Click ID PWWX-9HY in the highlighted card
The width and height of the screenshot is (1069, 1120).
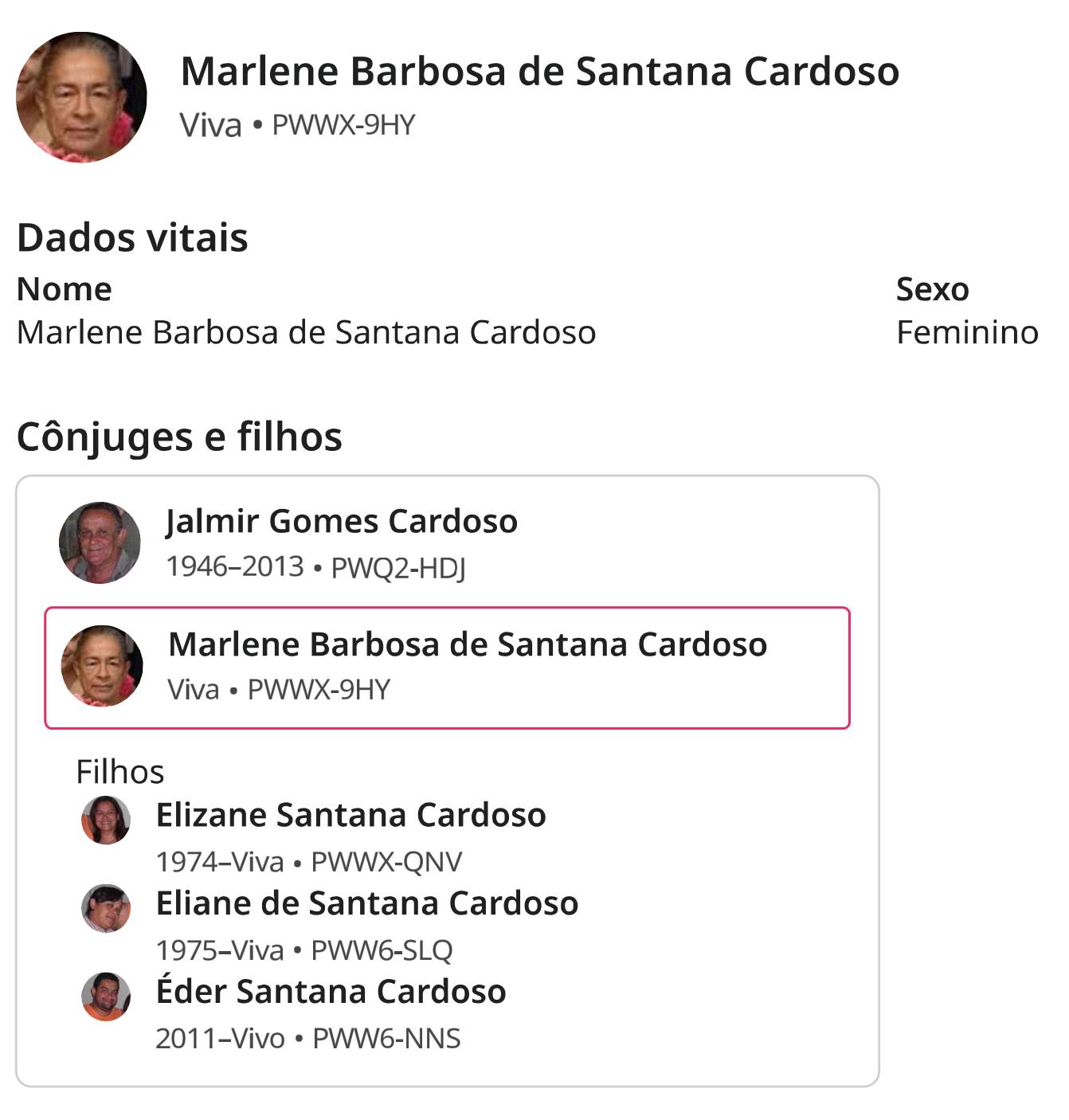click(x=319, y=689)
